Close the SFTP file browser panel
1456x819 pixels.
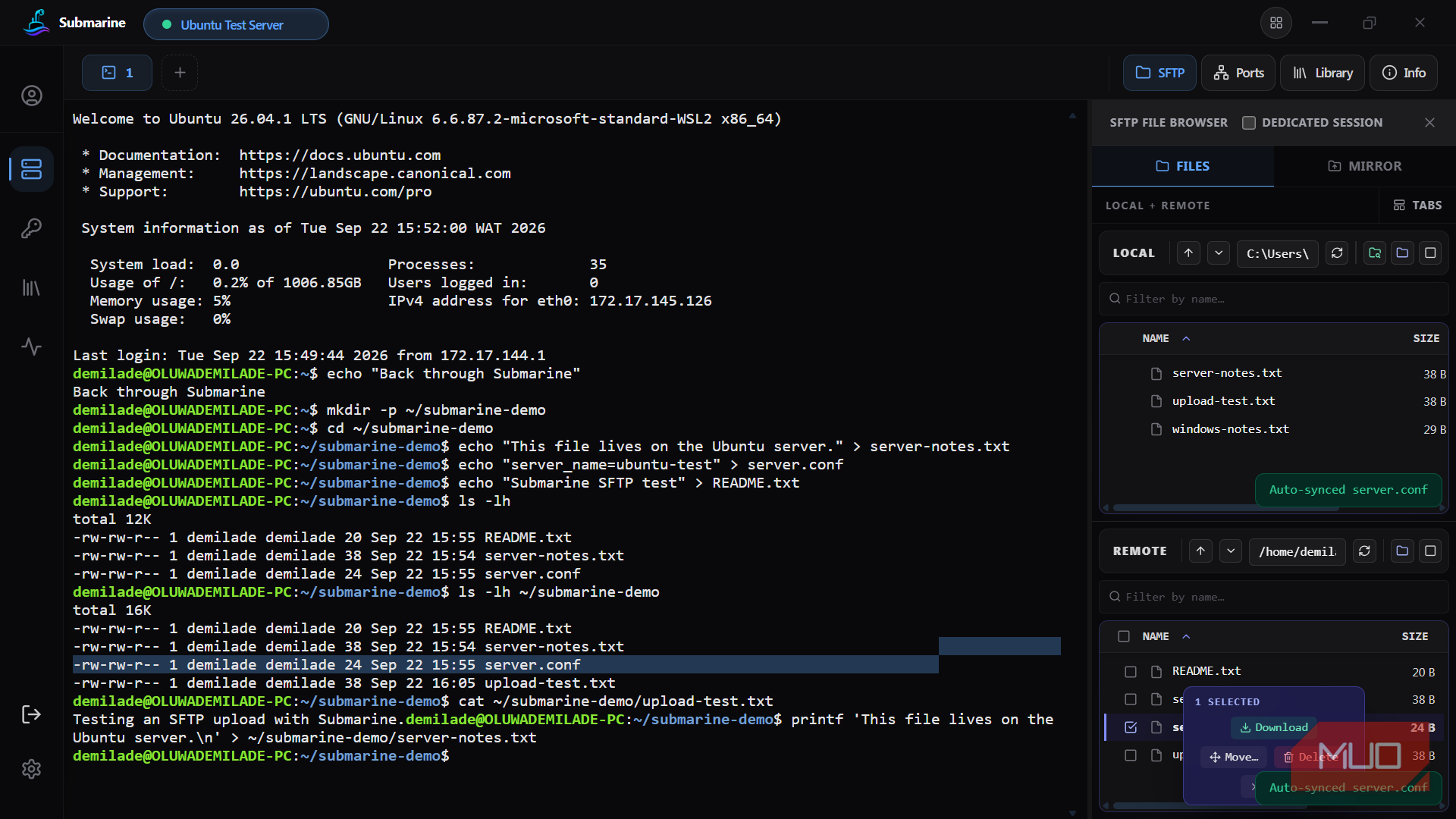[1429, 123]
